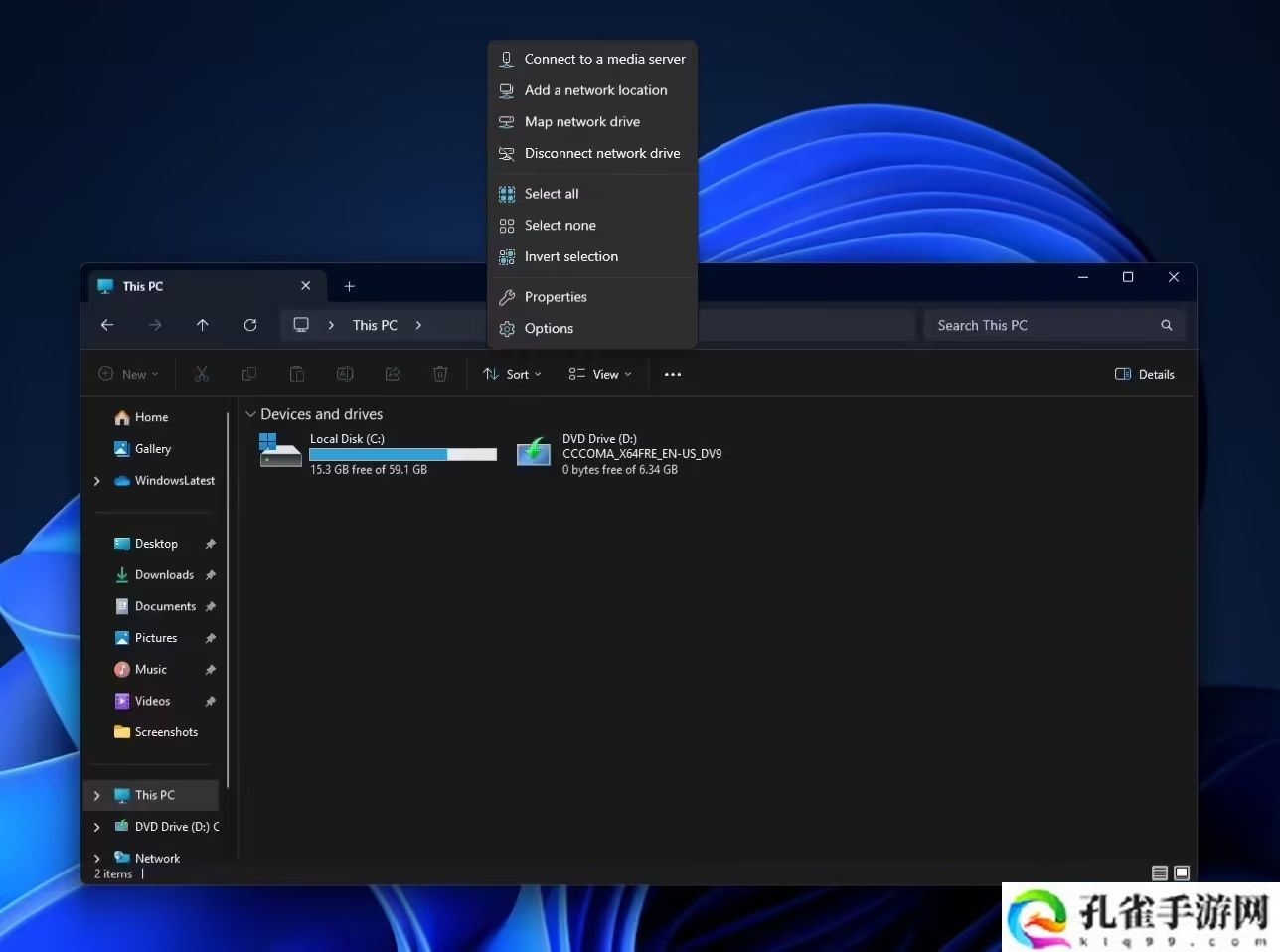The width and height of the screenshot is (1280, 952).
Task: Choose Select none in menu
Action: point(592,226)
